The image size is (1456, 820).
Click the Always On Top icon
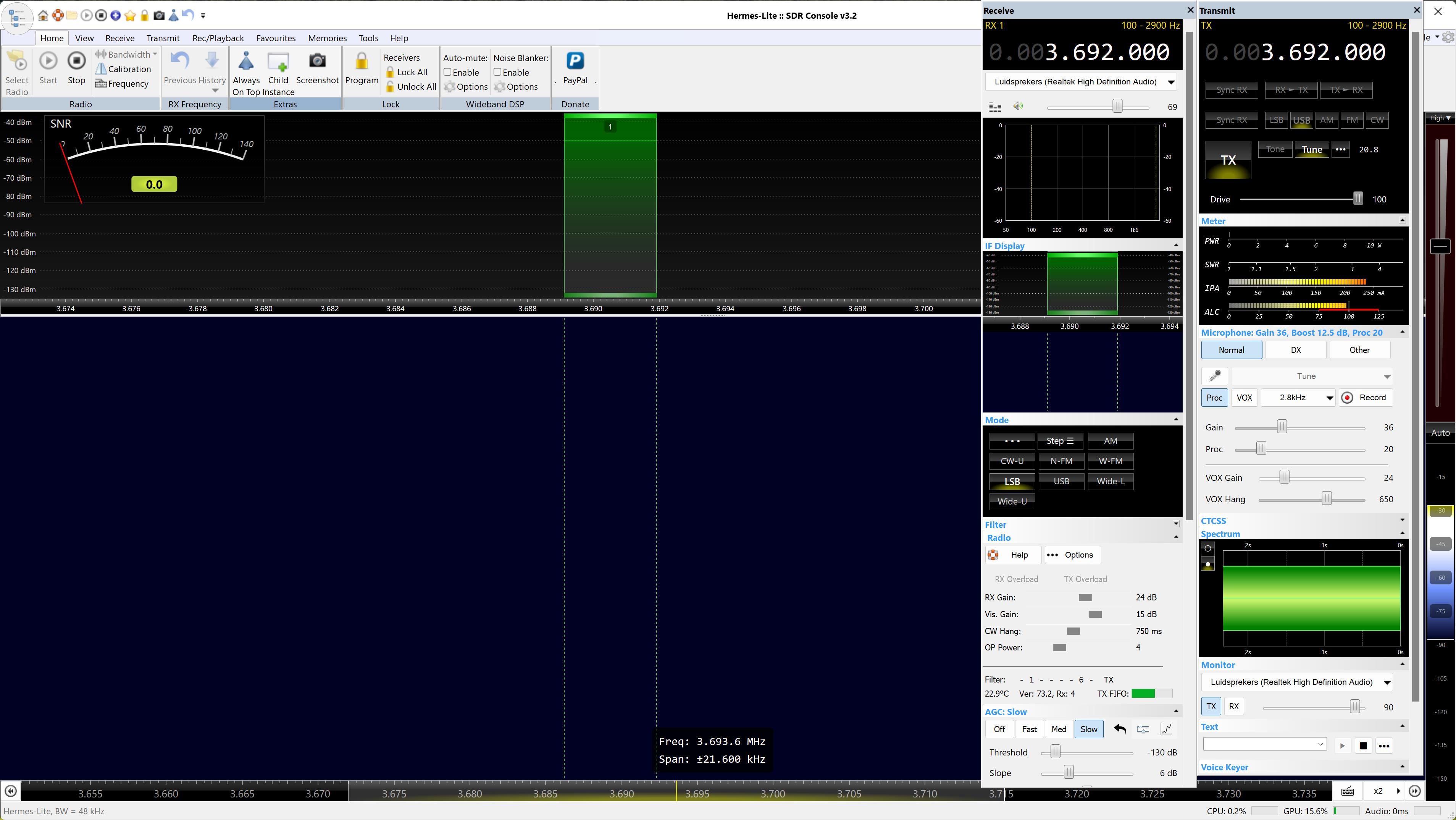click(246, 61)
